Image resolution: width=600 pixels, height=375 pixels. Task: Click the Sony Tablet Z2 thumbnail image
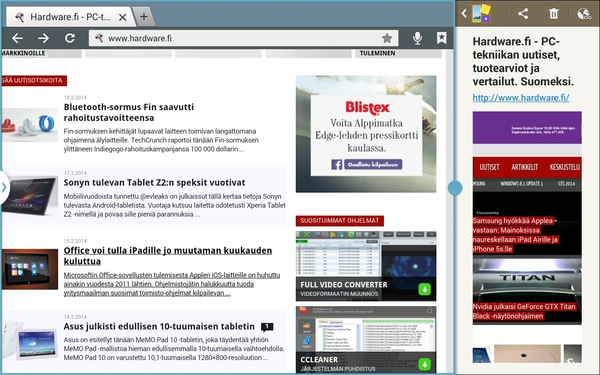click(29, 196)
